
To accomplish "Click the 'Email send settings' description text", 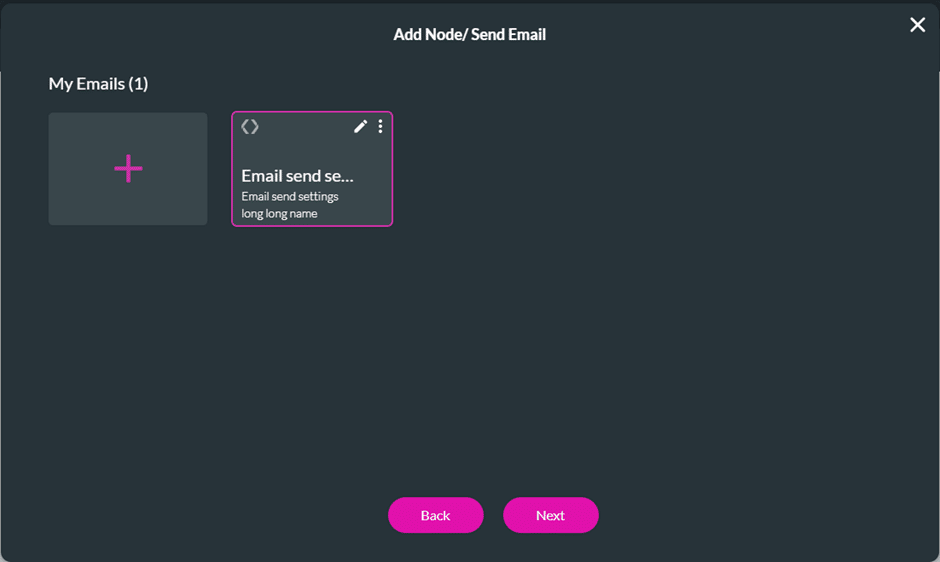I will 290,196.
